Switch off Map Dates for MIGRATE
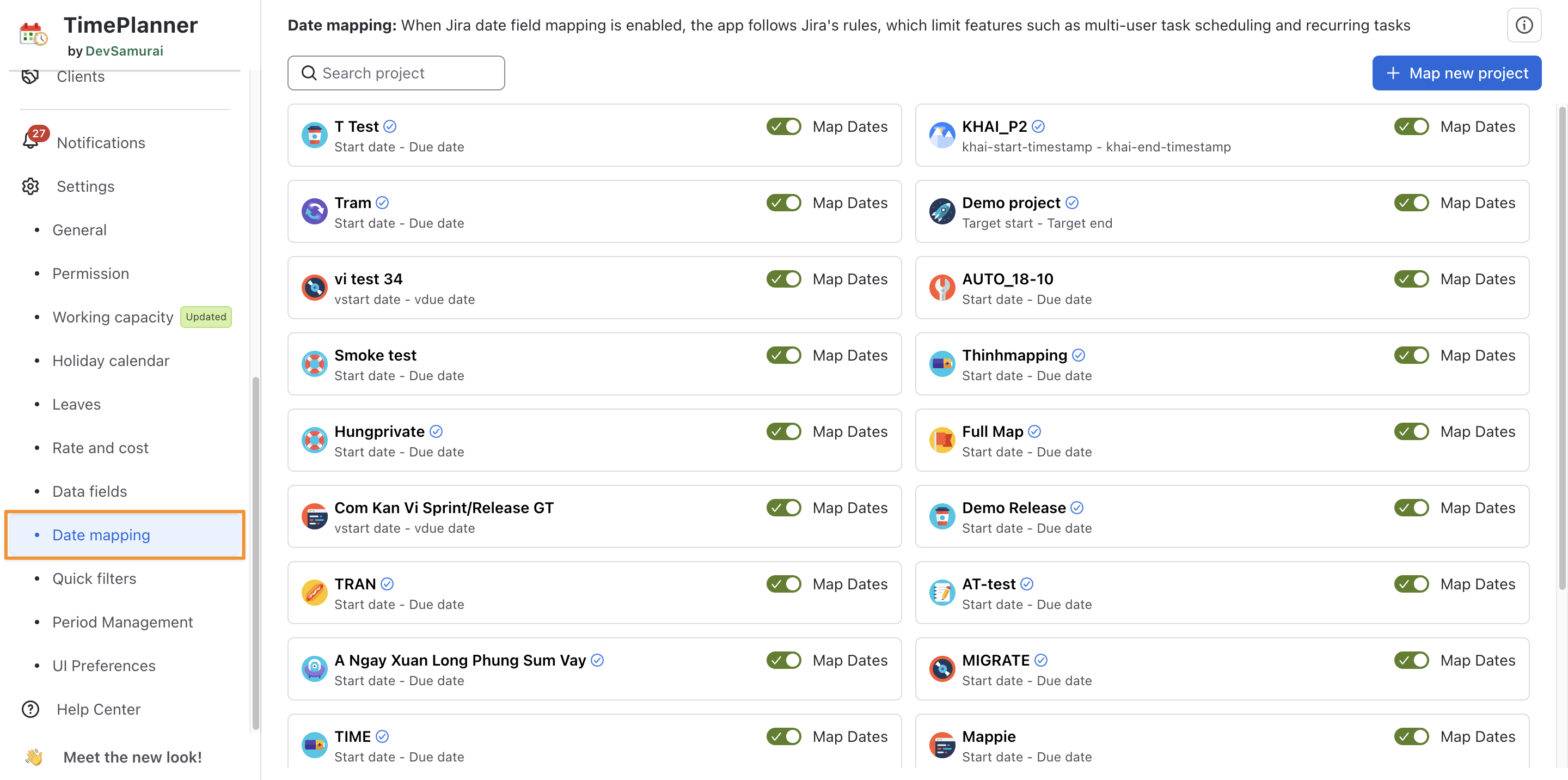Screen dimensions: 1568x780 [1412, 660]
